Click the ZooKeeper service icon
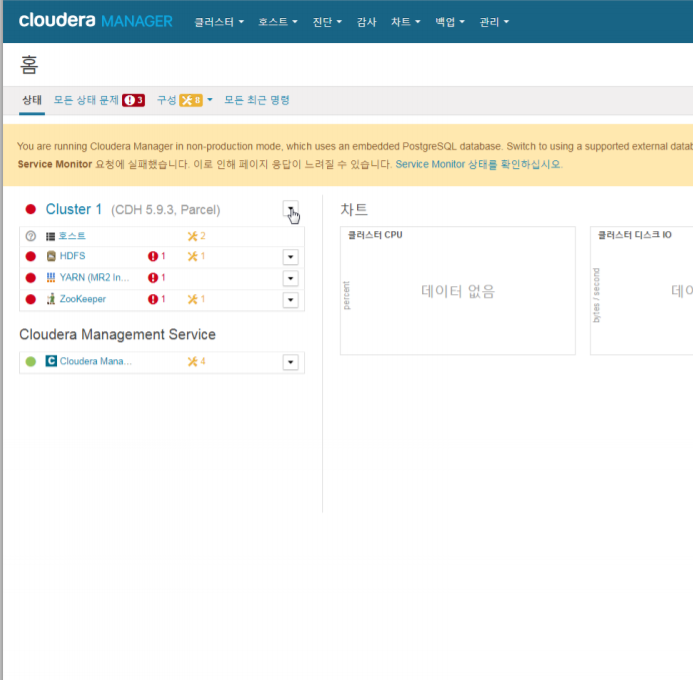The image size is (693, 680). click(51, 299)
